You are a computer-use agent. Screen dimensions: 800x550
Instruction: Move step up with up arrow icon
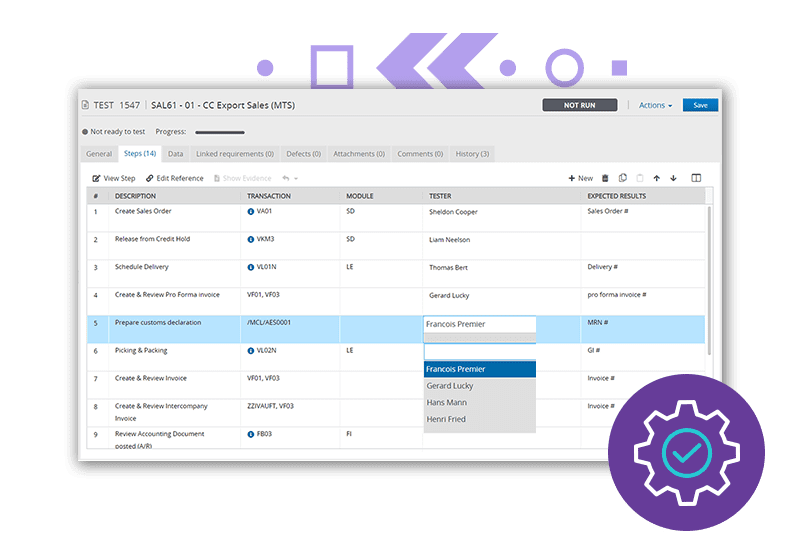click(x=657, y=178)
